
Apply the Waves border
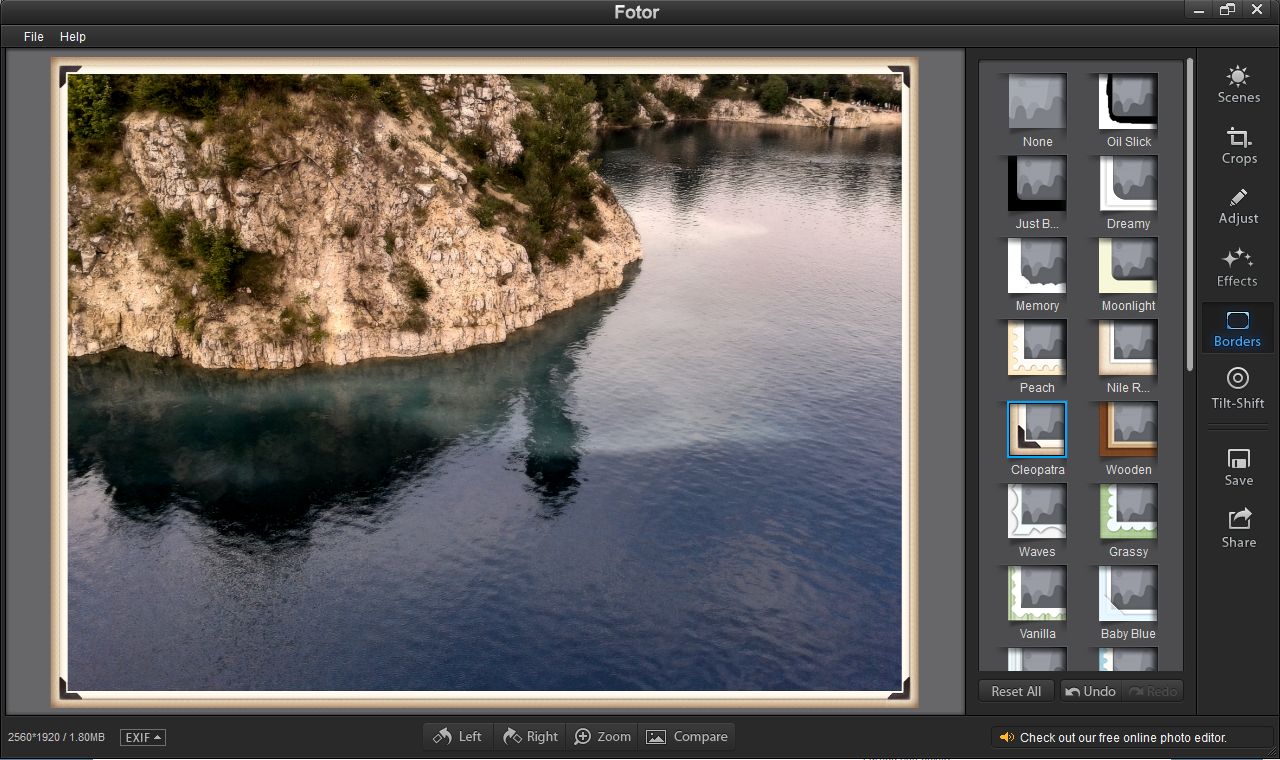click(1037, 512)
